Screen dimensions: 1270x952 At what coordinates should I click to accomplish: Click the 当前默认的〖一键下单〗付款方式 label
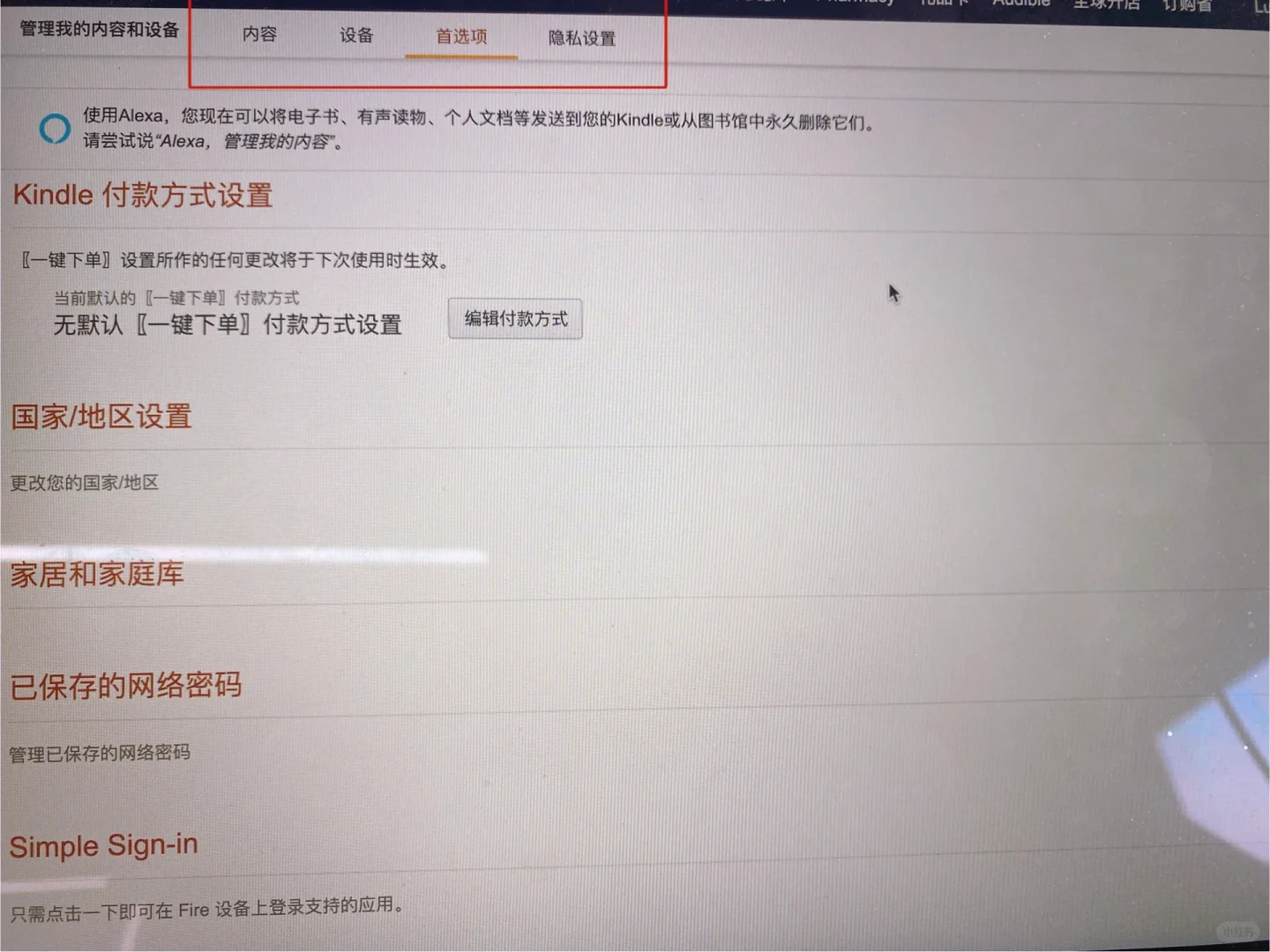click(x=176, y=298)
